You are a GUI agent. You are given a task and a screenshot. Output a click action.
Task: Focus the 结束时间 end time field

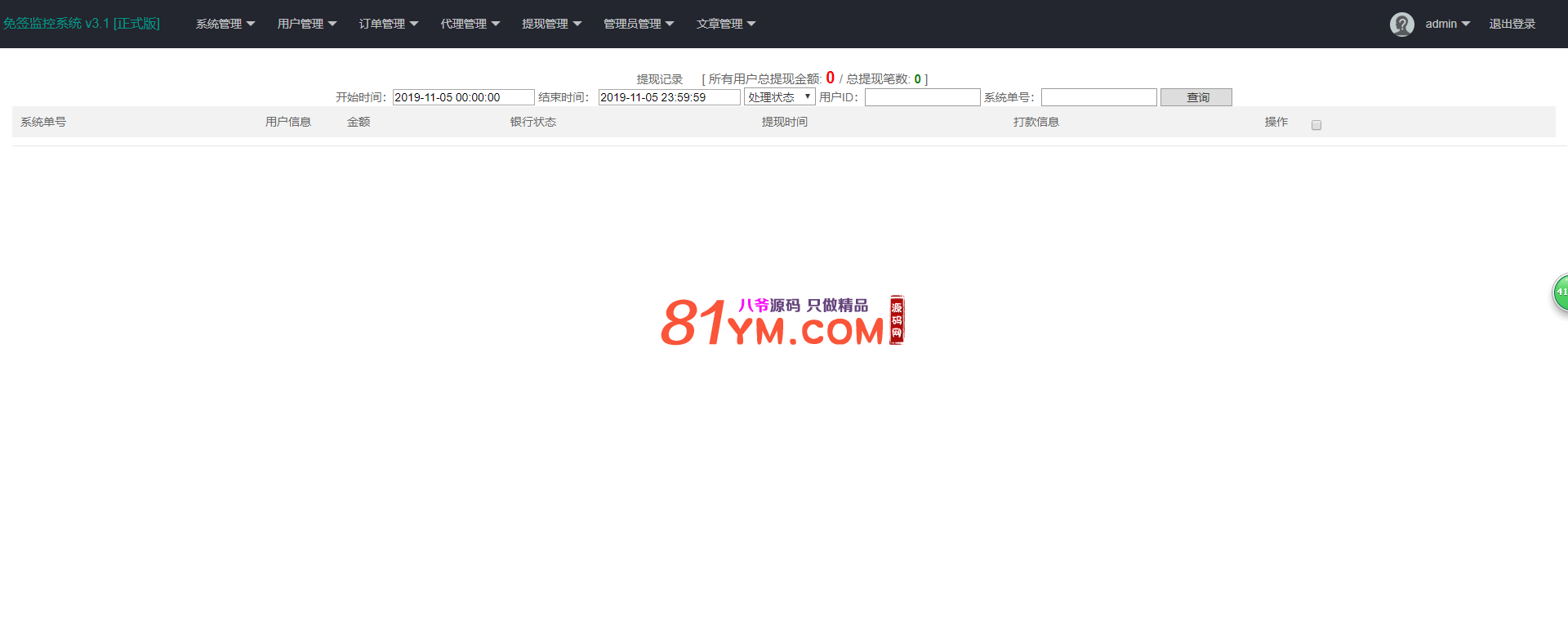pyautogui.click(x=669, y=97)
